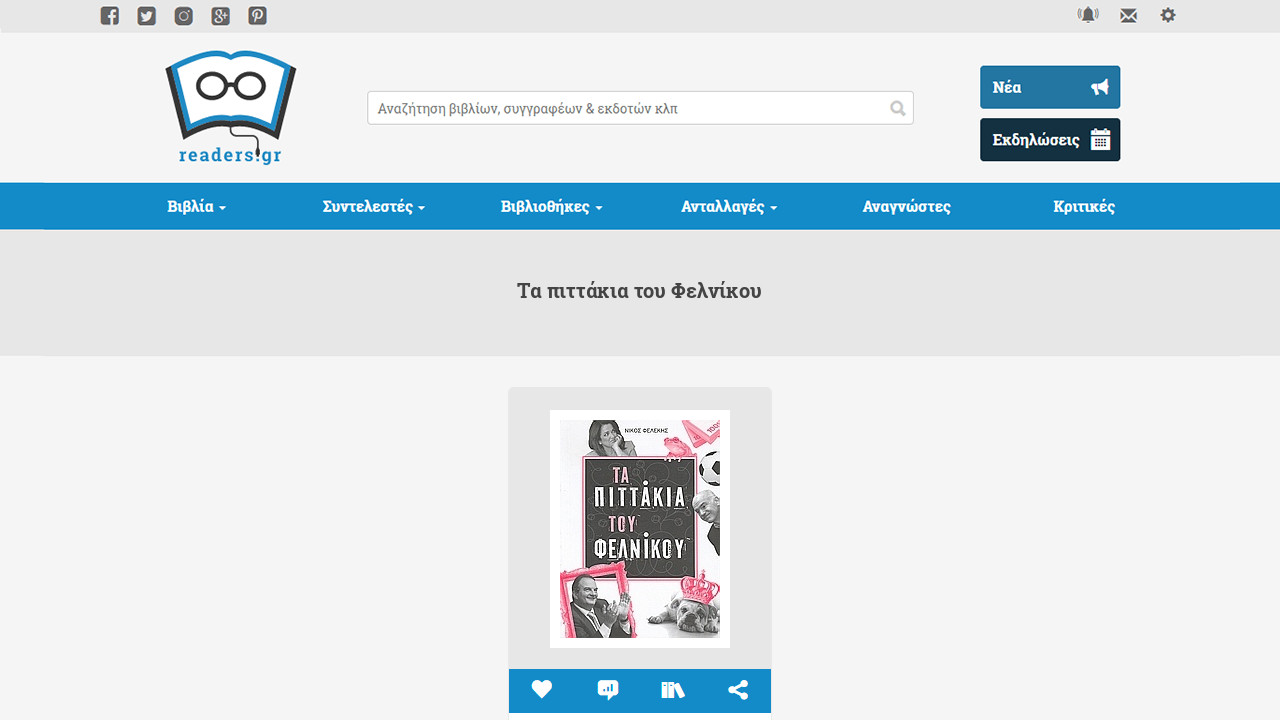Go to Κριτικές in navigation bar
Viewport: 1280px width, 720px height.
click(x=1084, y=207)
